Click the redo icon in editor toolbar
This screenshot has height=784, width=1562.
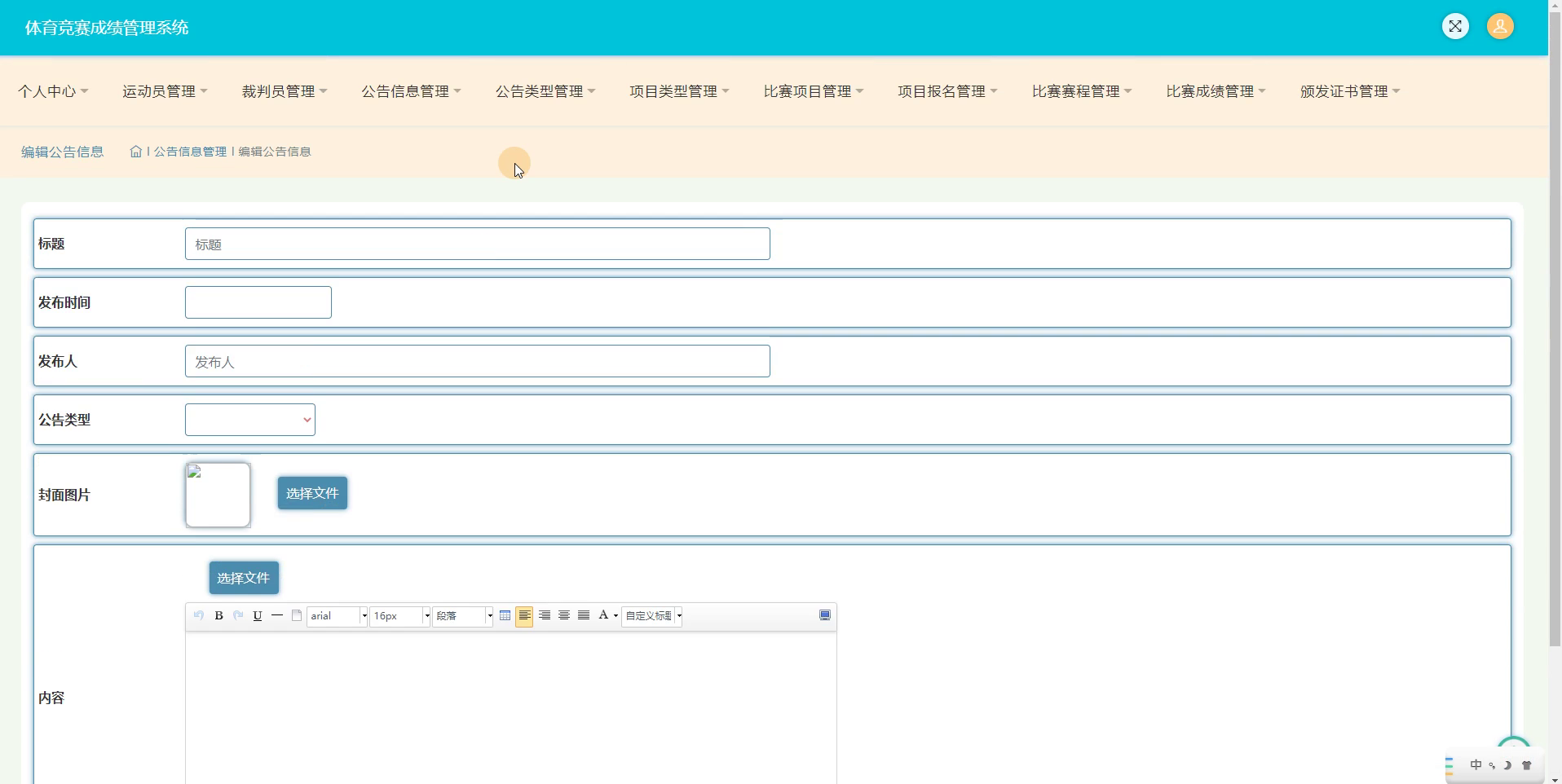coord(238,615)
